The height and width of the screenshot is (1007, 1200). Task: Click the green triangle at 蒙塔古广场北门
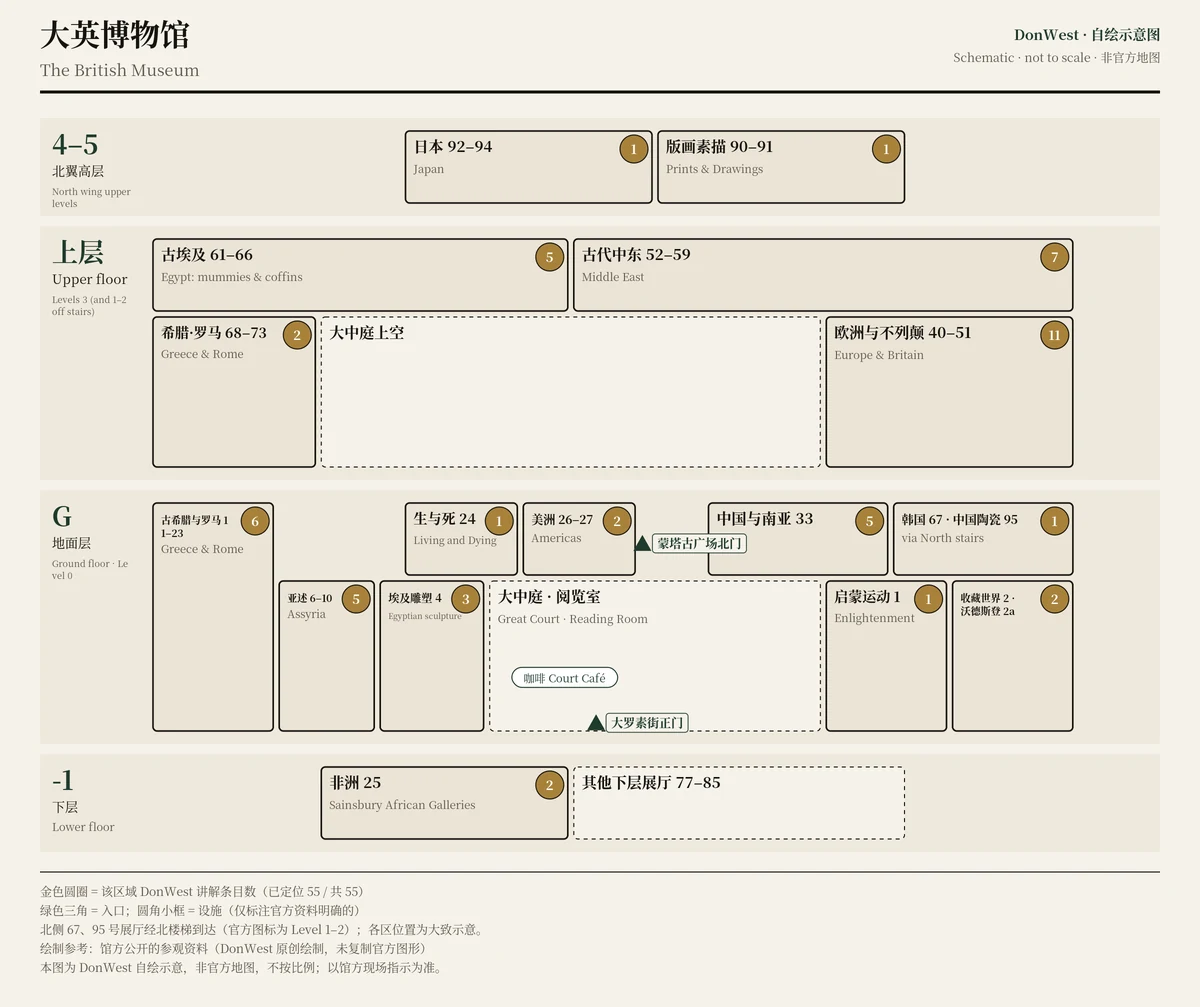[x=643, y=543]
